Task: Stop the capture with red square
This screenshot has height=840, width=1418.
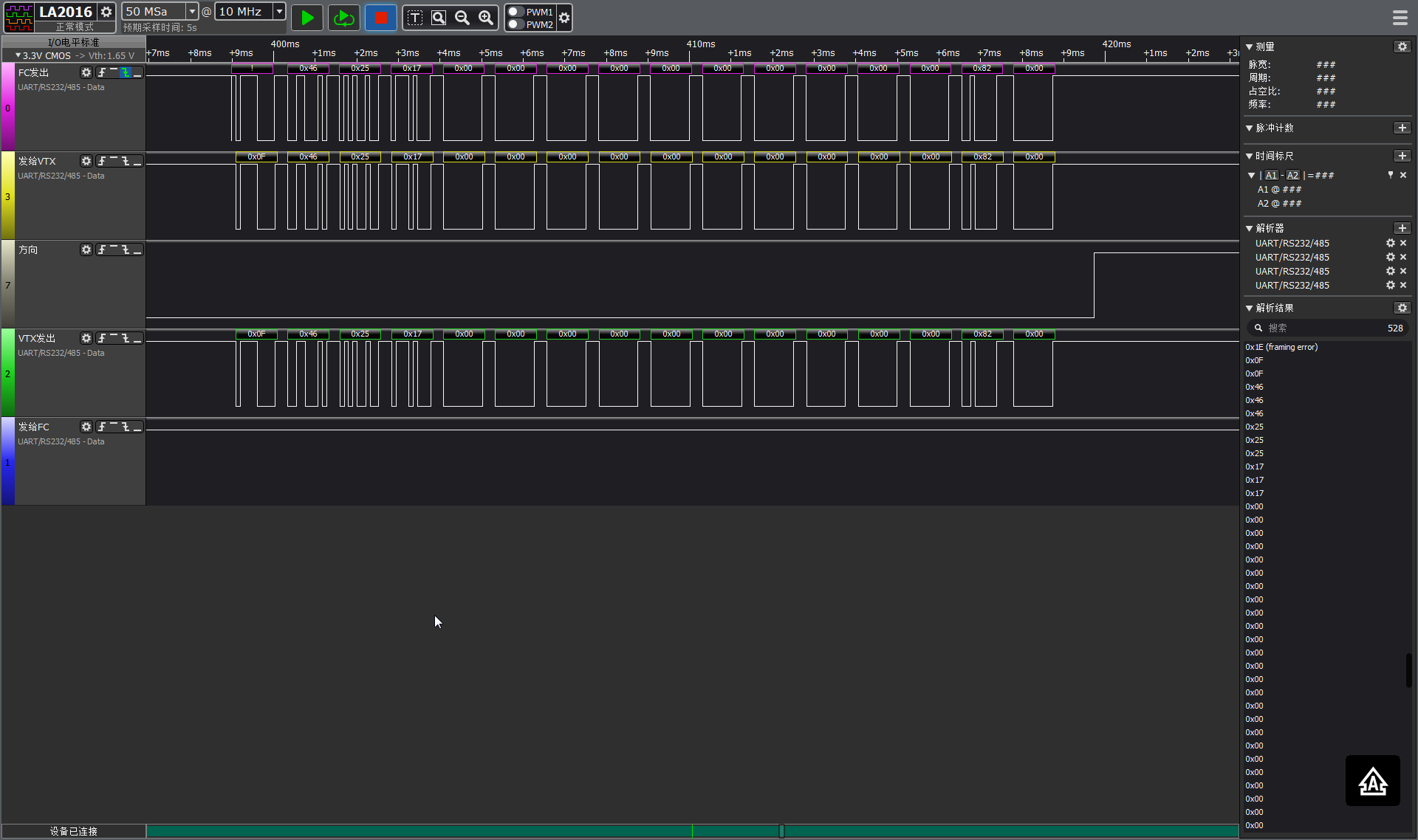Action: (380, 18)
